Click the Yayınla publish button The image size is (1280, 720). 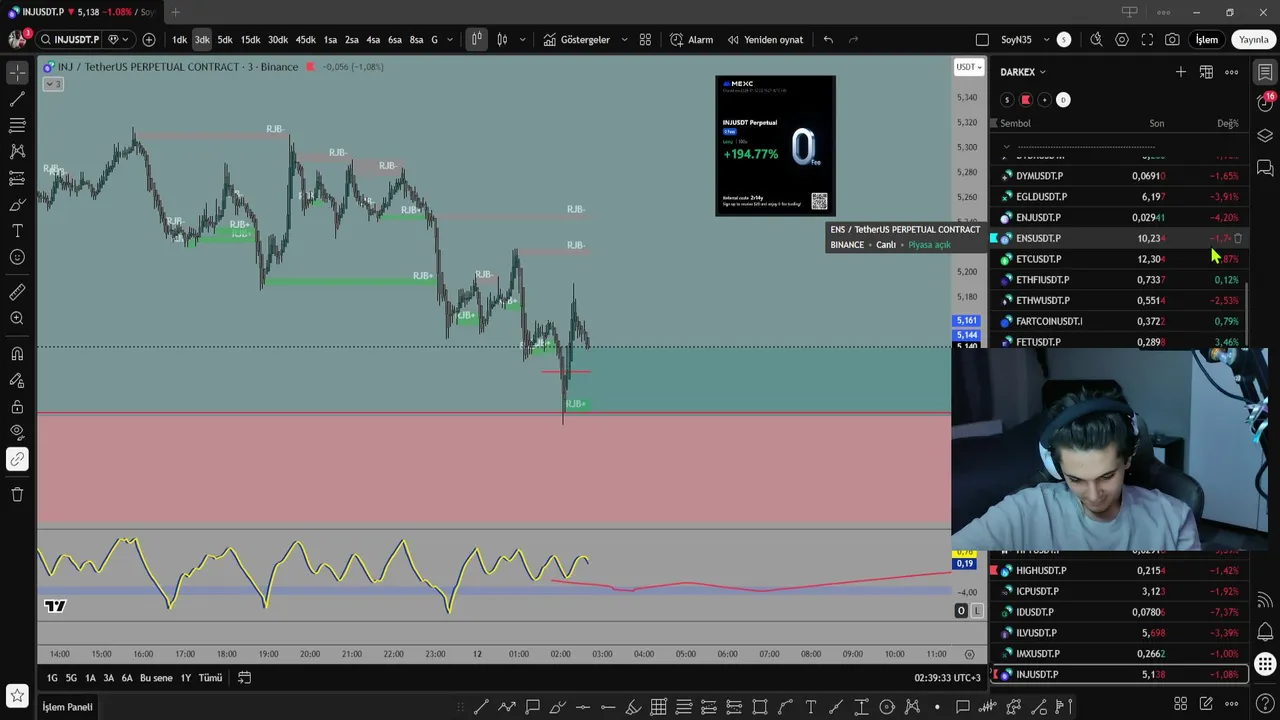(1254, 40)
